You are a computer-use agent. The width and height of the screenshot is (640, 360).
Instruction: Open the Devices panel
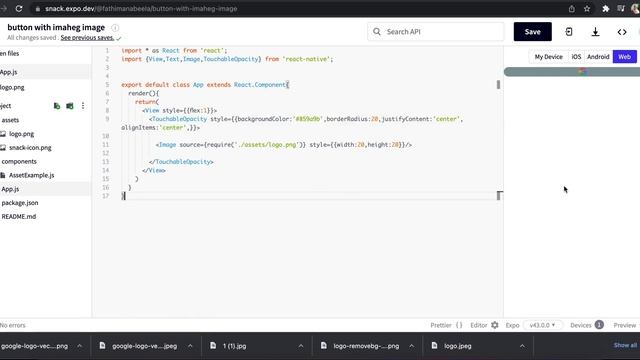click(x=587, y=325)
